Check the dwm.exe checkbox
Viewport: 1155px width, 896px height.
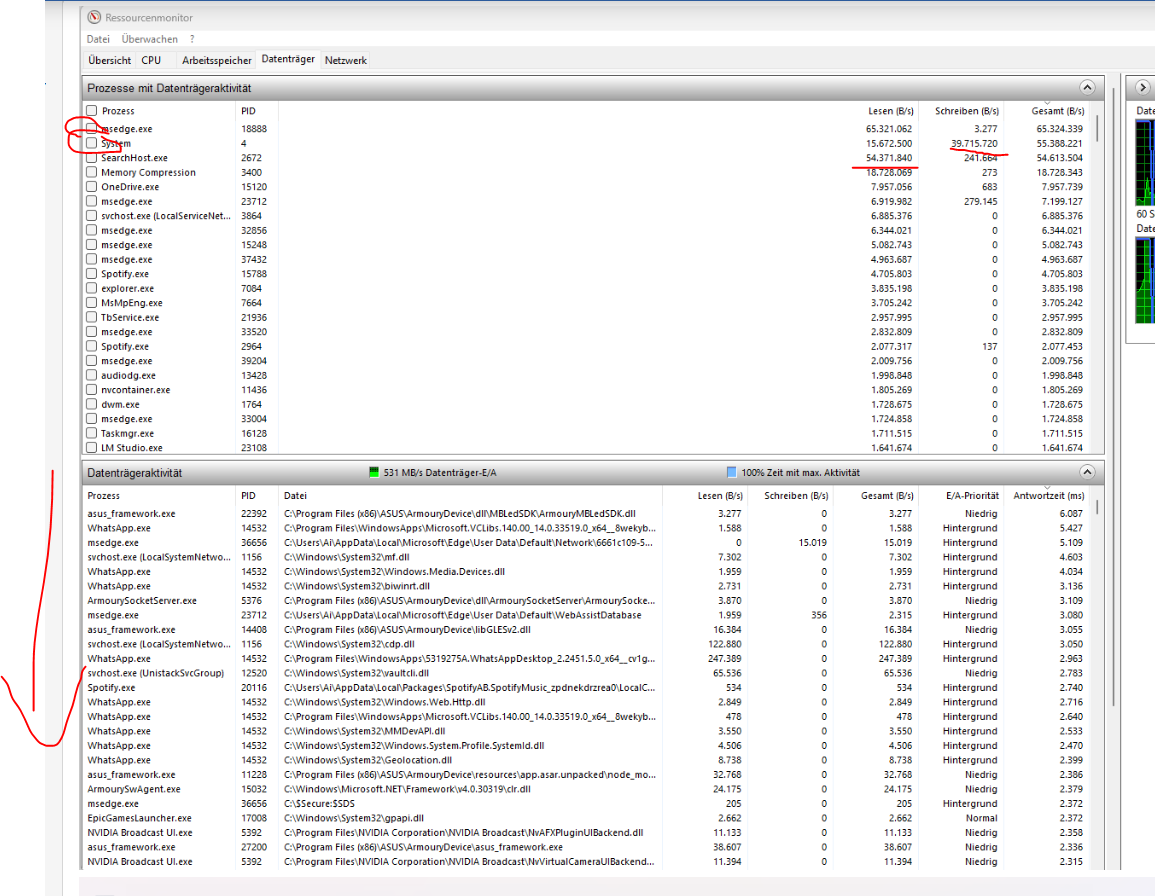point(91,404)
